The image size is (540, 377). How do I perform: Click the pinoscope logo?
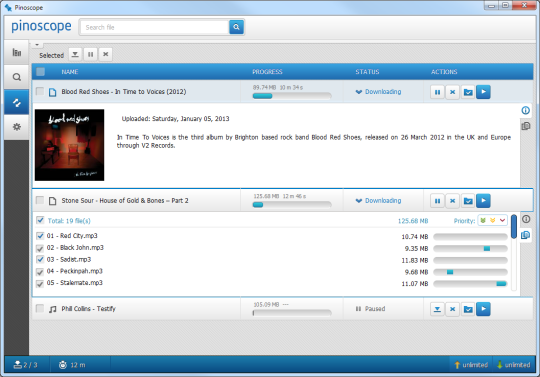[x=41, y=26]
